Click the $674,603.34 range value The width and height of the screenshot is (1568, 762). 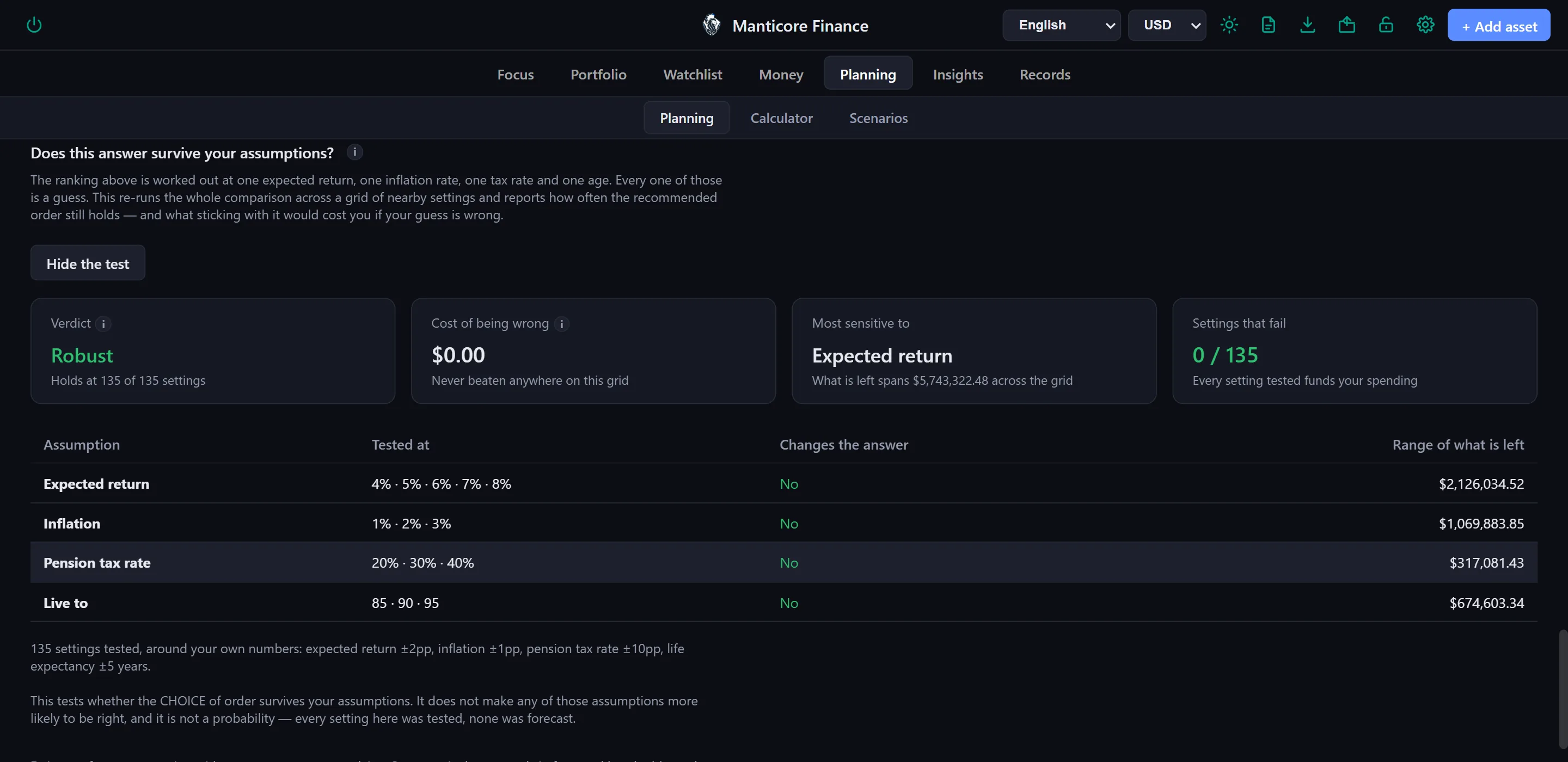[1486, 603]
